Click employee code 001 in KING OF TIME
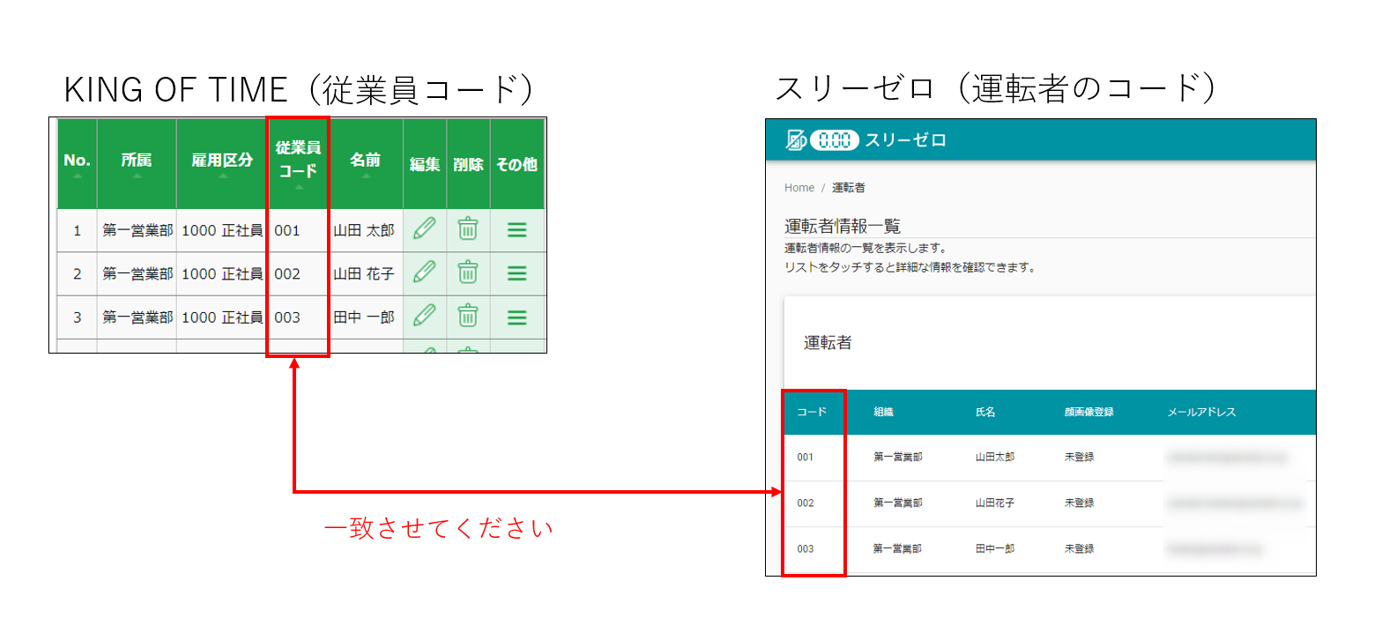The height and width of the screenshot is (633, 1374). click(287, 230)
